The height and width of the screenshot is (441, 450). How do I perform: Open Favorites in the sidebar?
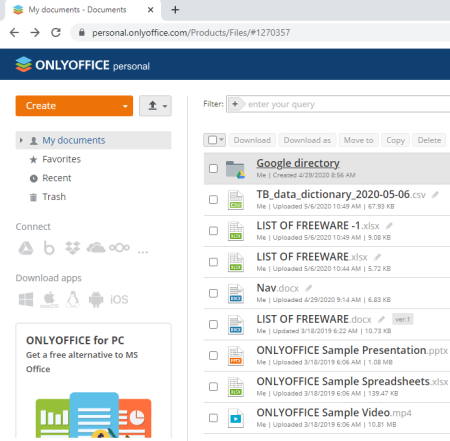pos(61,159)
